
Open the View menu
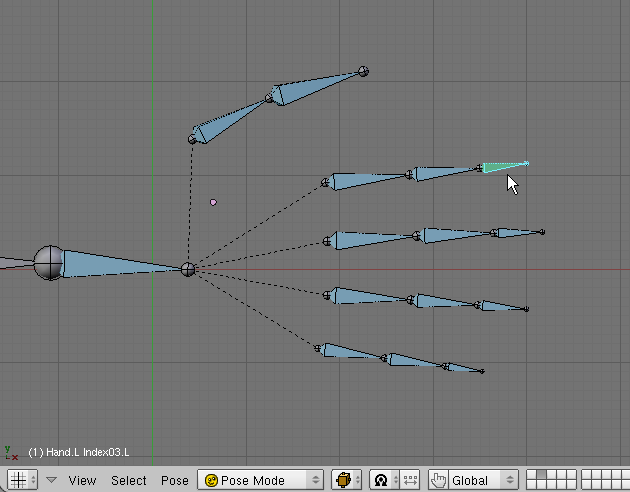82,480
